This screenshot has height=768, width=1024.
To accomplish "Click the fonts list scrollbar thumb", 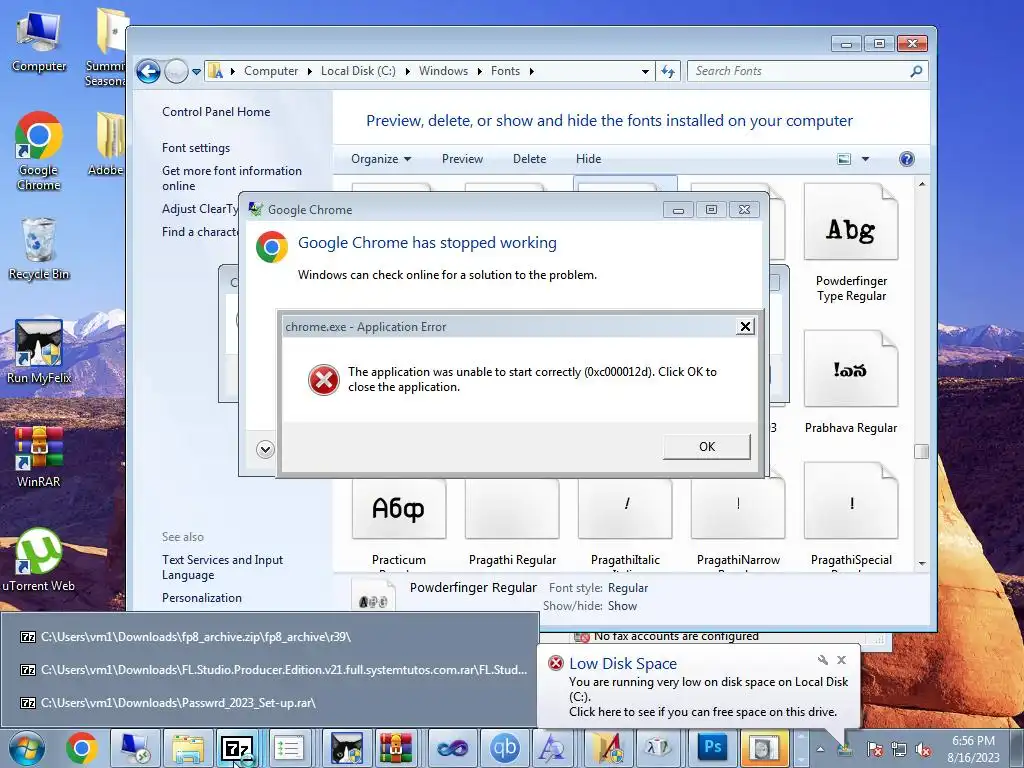I will 921,451.
